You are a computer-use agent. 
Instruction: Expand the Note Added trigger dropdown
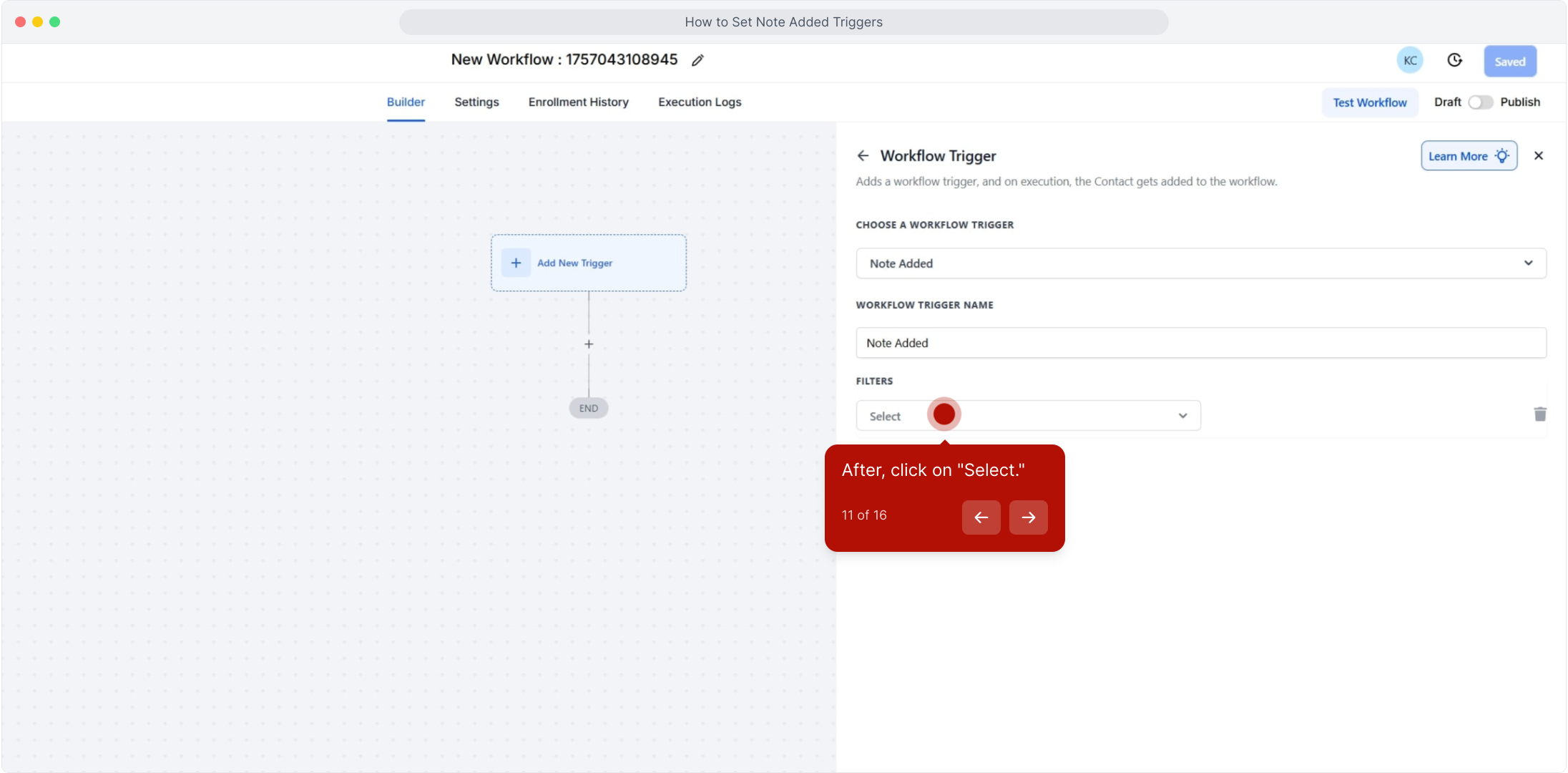coord(1200,263)
